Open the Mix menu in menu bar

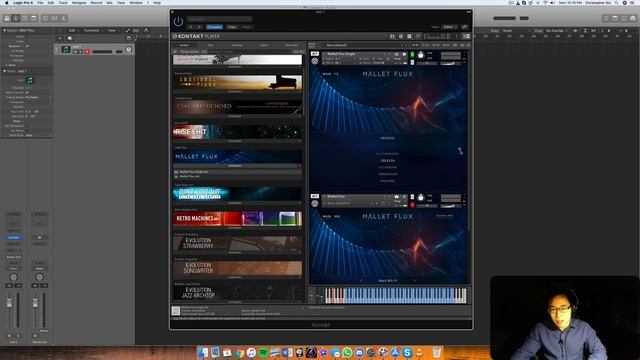click(109, 2)
